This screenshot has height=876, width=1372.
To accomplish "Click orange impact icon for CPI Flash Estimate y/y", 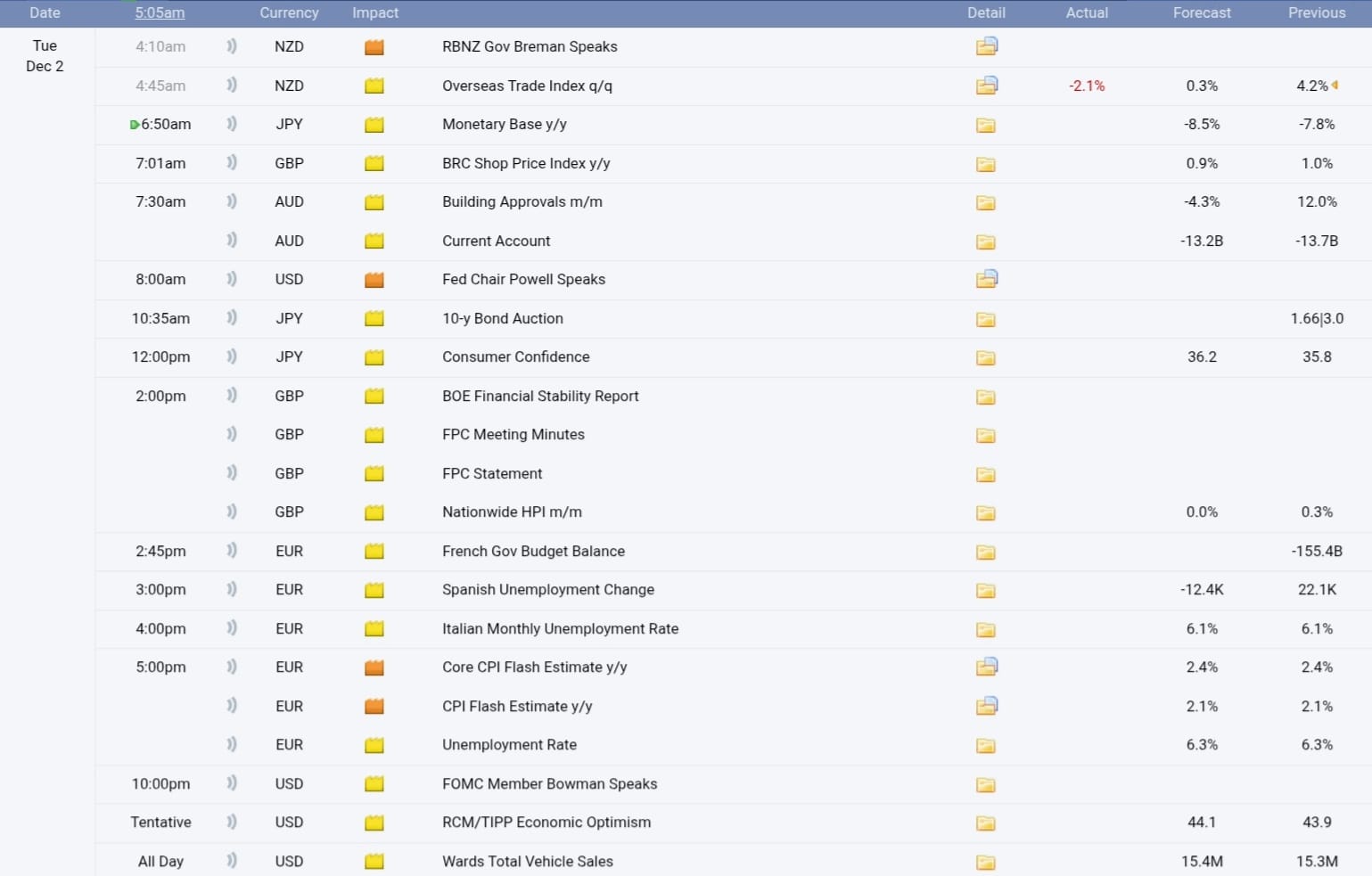I will [x=374, y=707].
